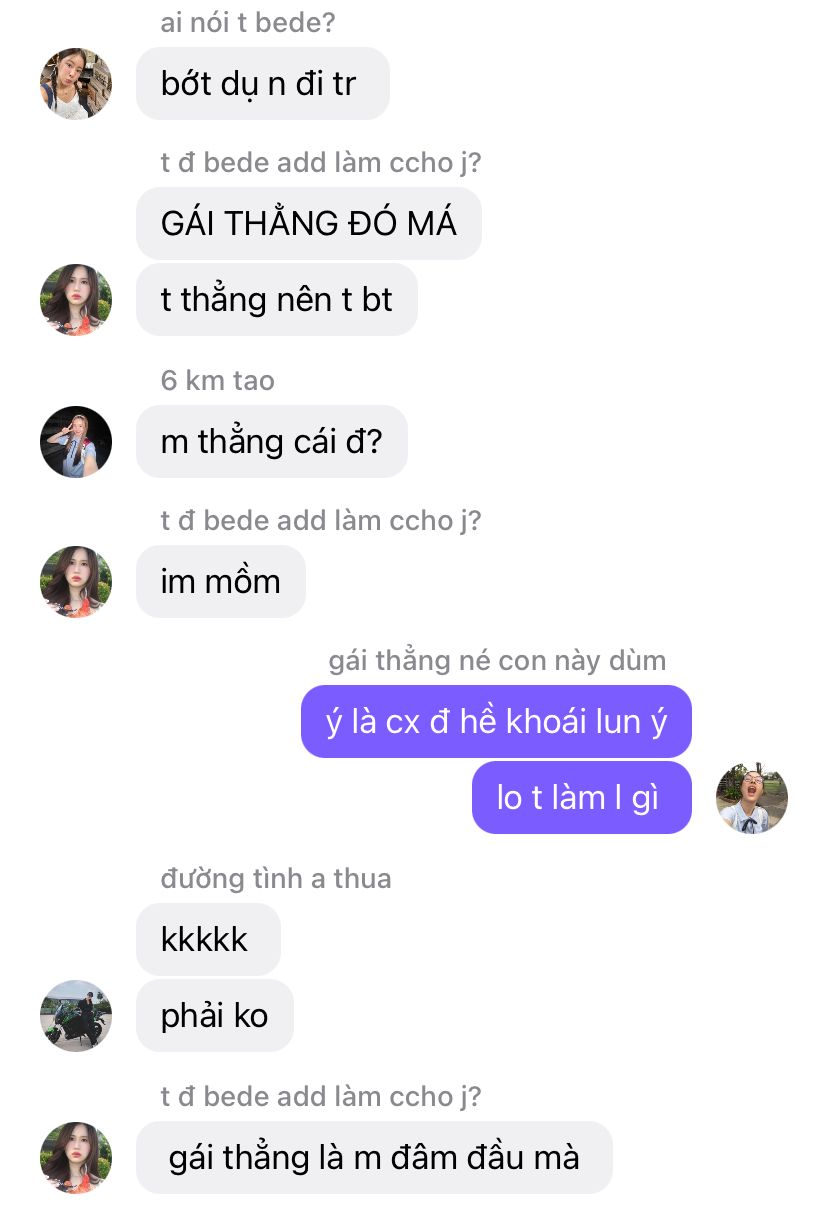828x1228 pixels.
Task: Click sender name "ai nói t bede?"
Action: click(x=247, y=23)
